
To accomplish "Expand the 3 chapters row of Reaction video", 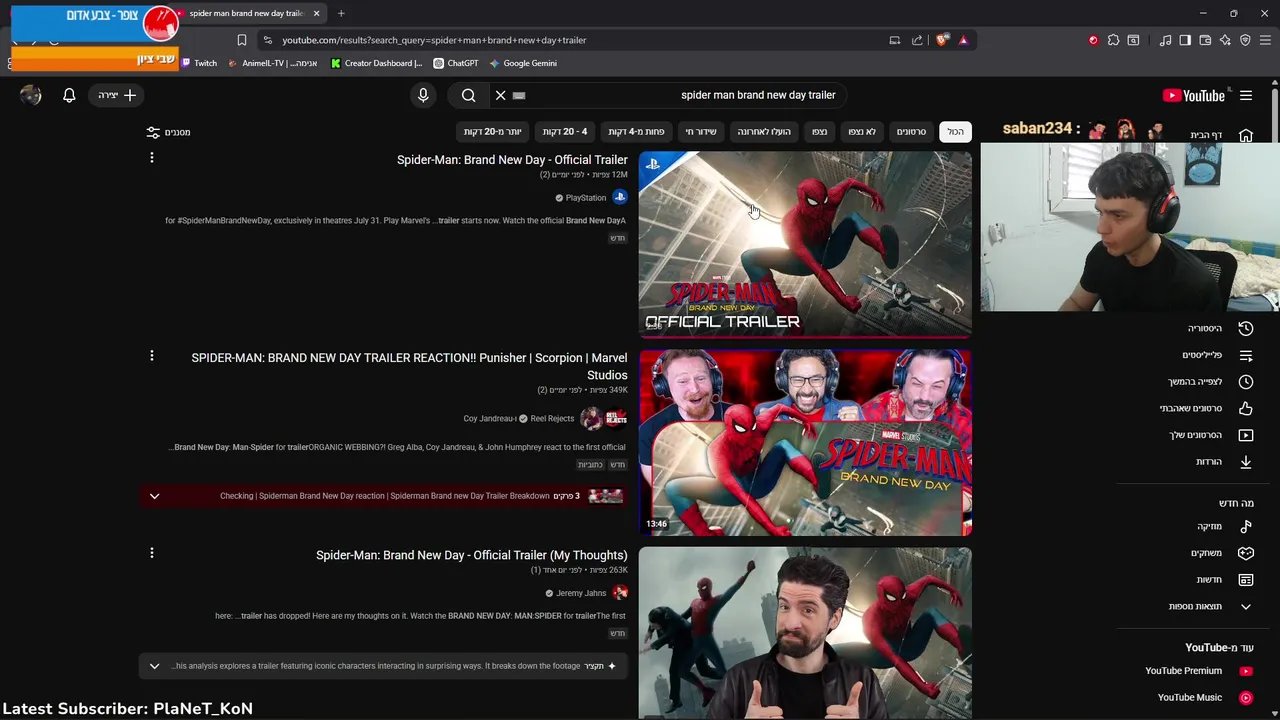I will tap(385, 496).
